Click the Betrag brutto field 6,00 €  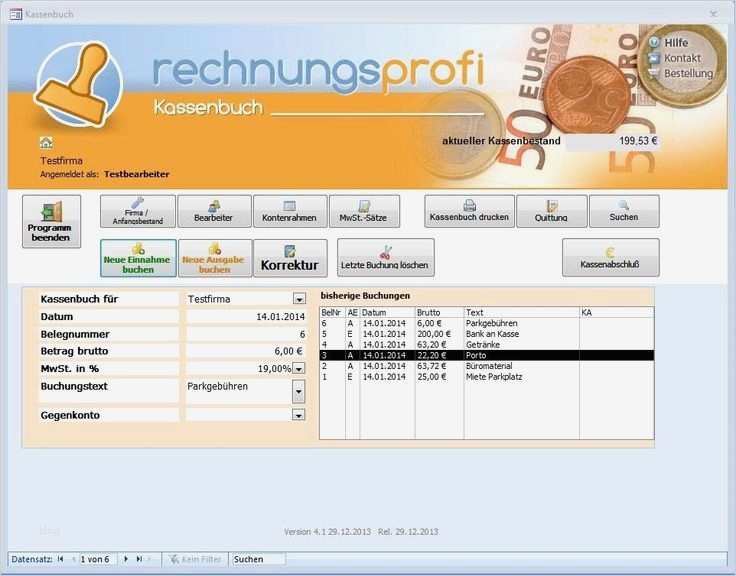coord(246,351)
